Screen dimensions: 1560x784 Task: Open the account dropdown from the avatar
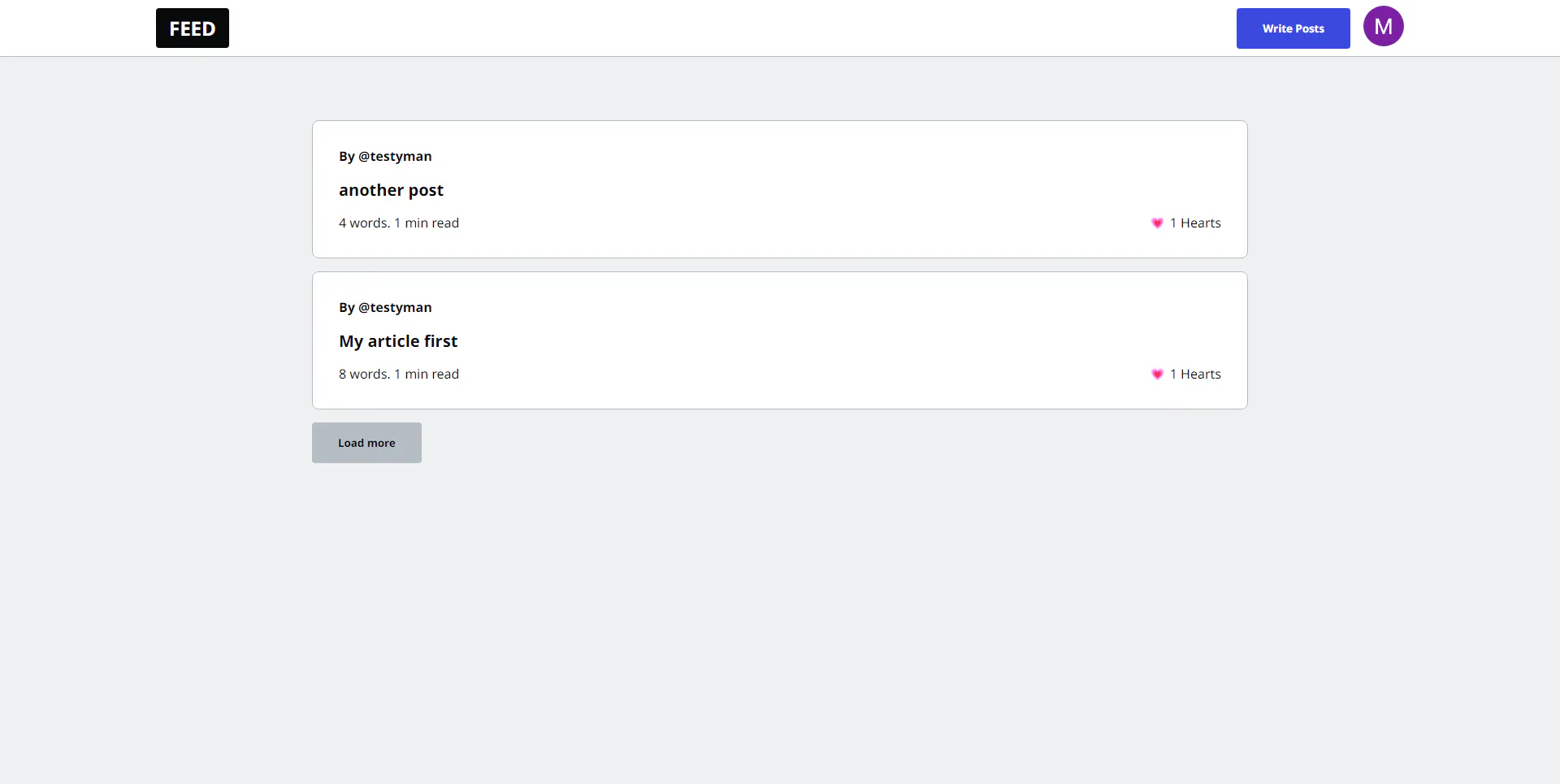coord(1383,26)
